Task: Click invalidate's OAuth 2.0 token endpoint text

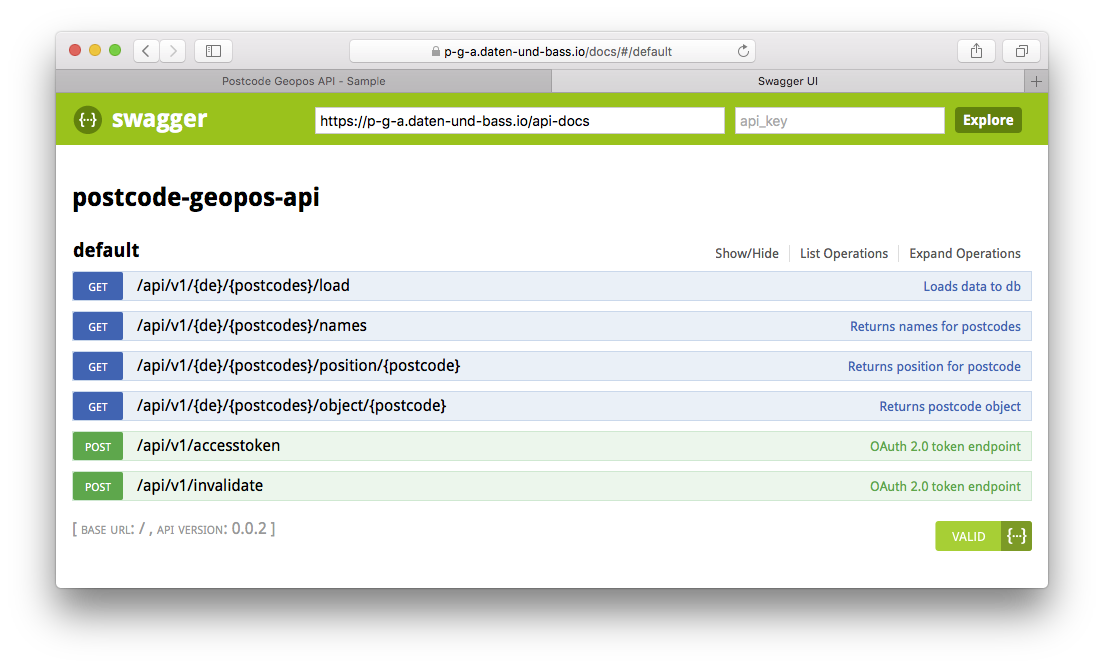Action: click(945, 486)
